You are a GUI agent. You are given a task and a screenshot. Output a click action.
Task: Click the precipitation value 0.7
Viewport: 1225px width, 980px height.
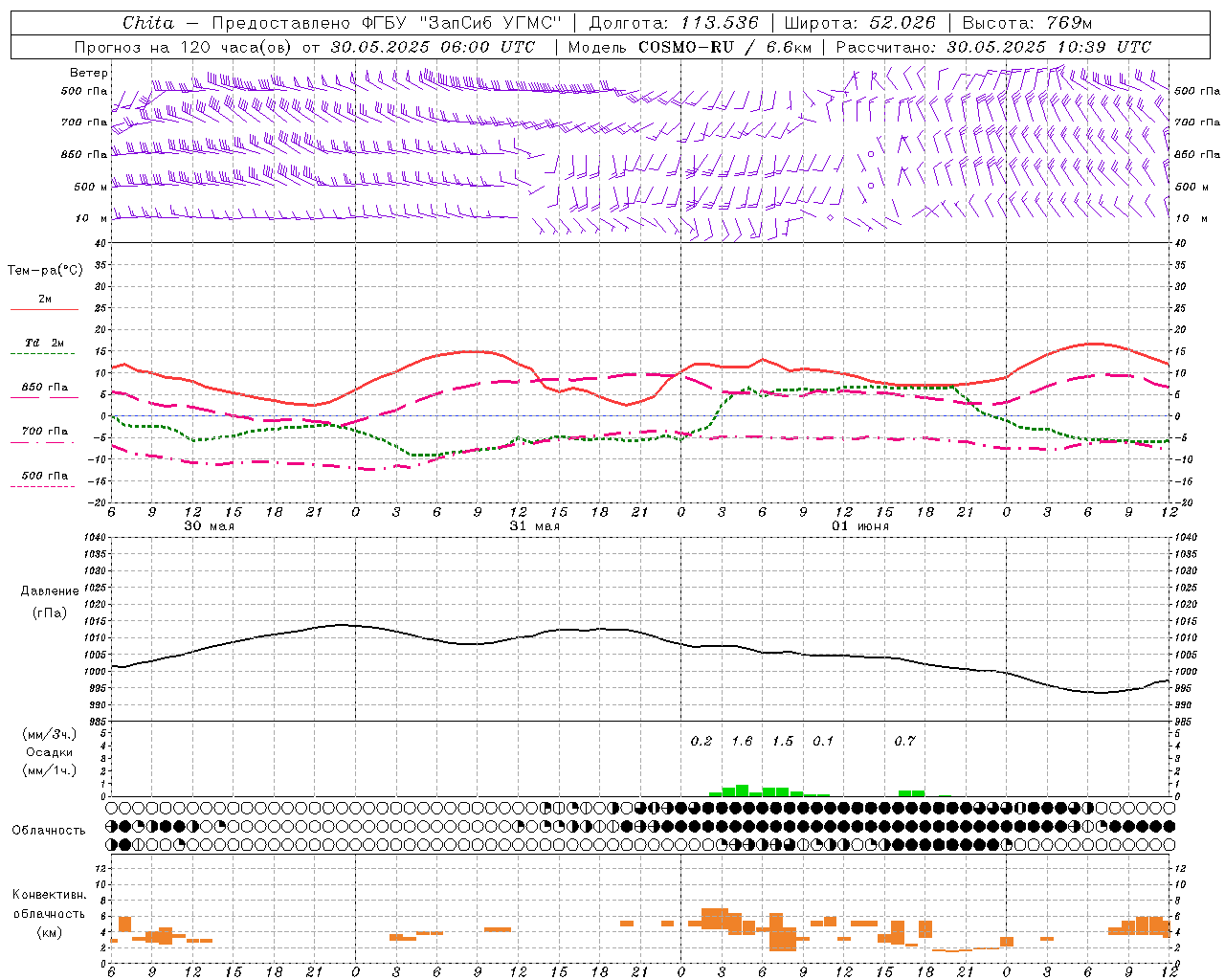(904, 741)
